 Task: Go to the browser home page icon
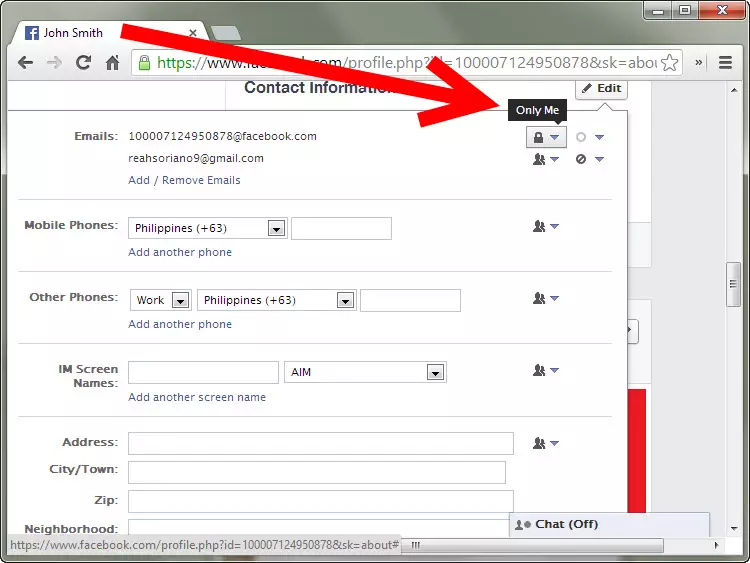click(112, 63)
